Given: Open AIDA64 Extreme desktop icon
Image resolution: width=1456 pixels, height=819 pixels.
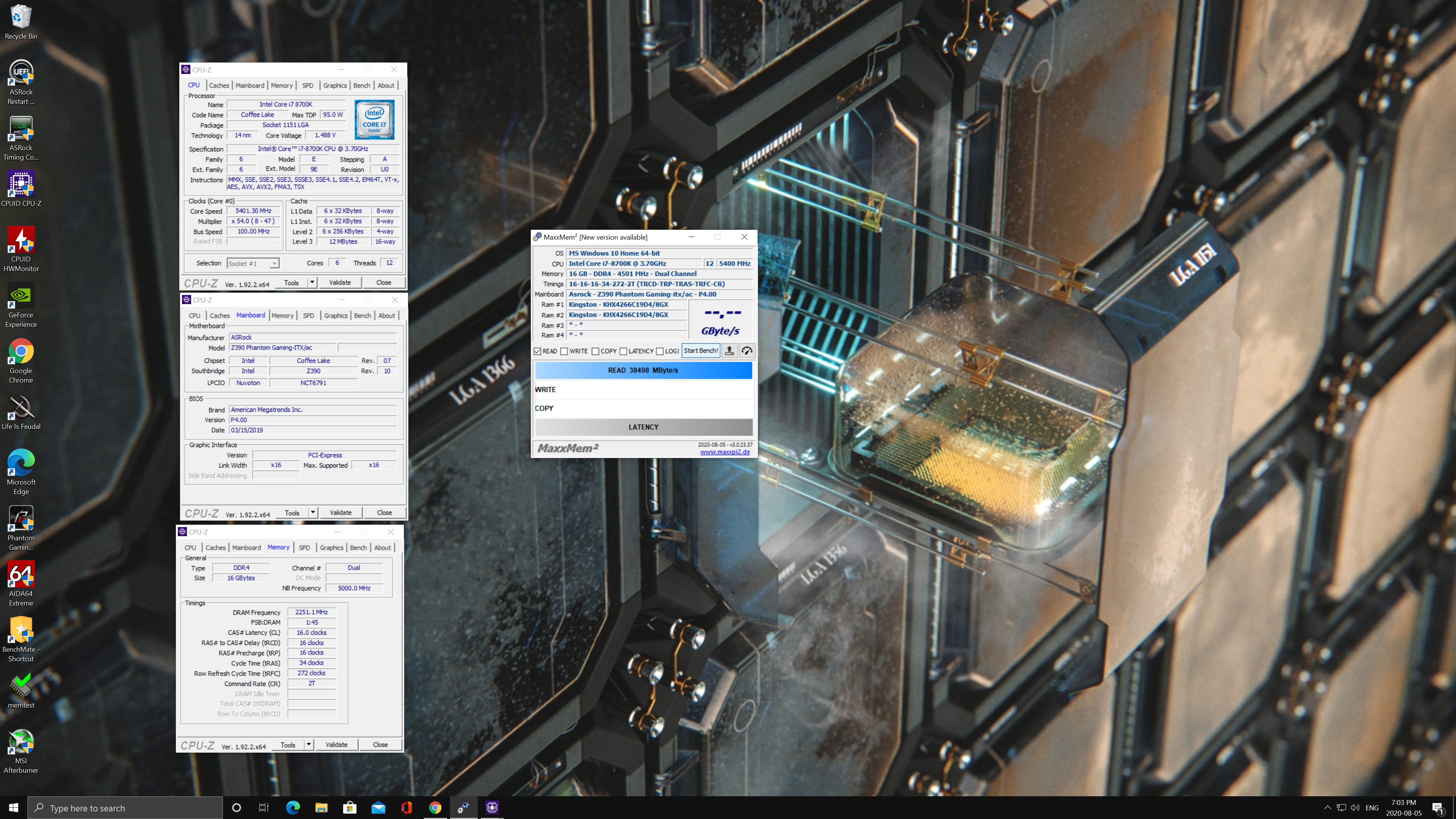Looking at the screenshot, I should 20,584.
